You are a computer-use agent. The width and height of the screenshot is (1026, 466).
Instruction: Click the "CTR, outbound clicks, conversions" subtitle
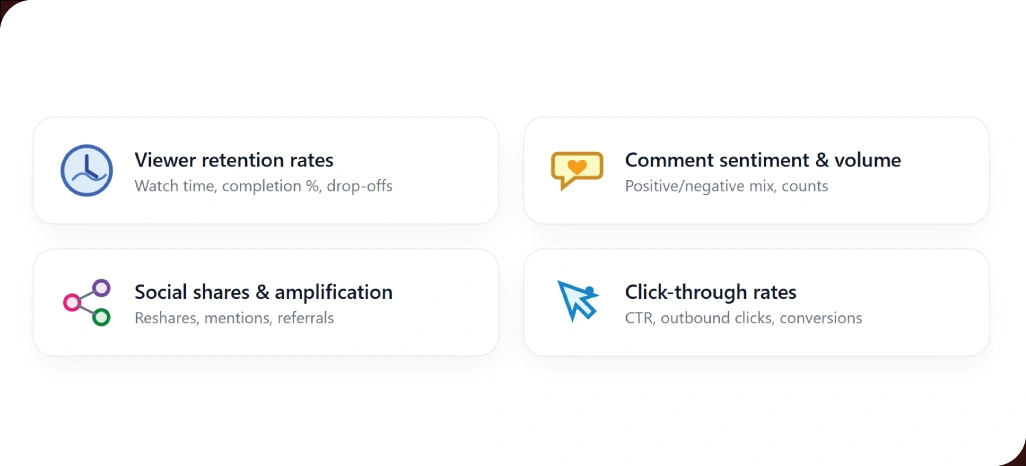pyautogui.click(x=743, y=318)
